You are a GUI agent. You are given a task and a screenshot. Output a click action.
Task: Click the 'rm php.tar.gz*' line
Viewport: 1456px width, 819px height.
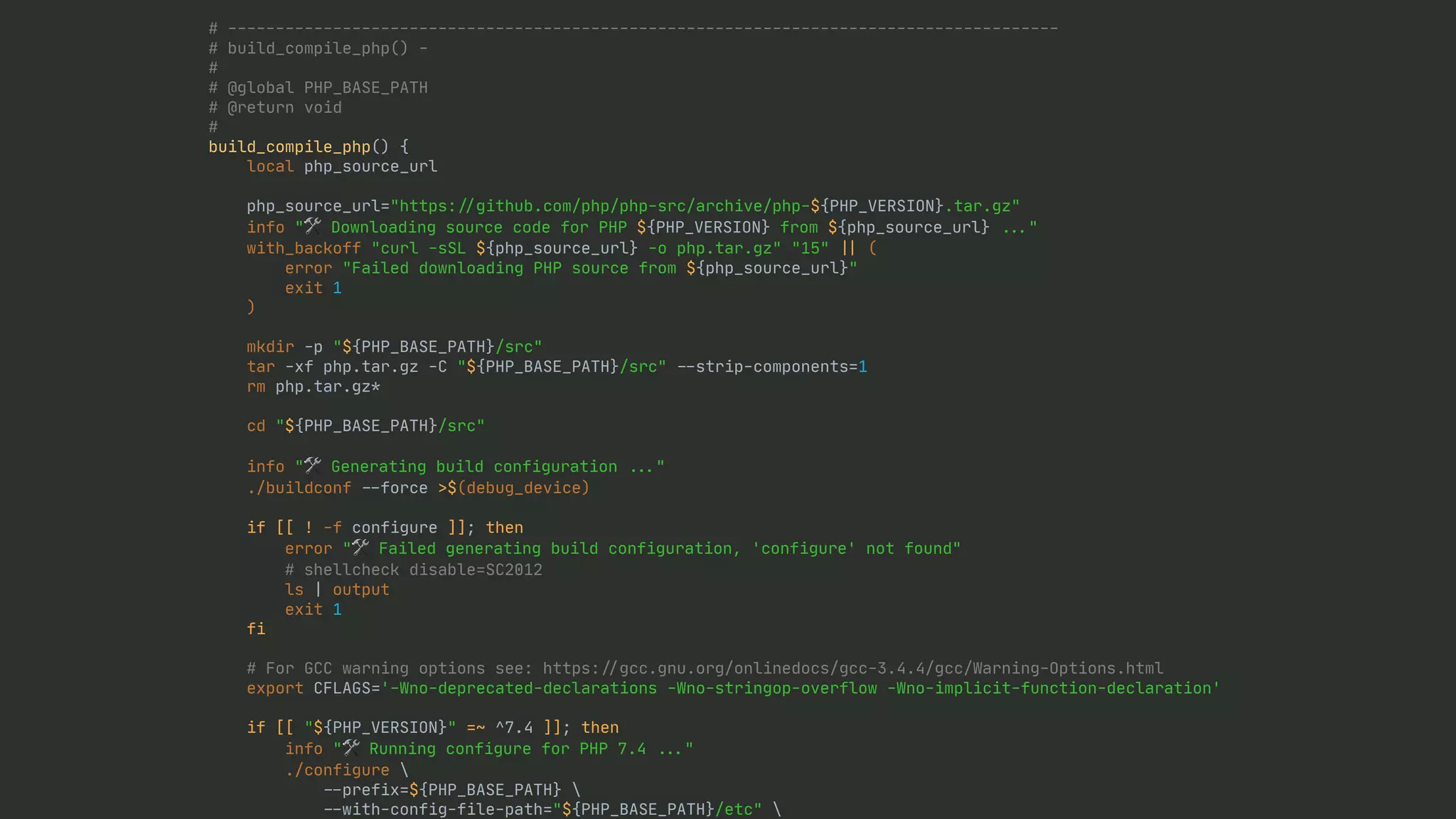314,387
